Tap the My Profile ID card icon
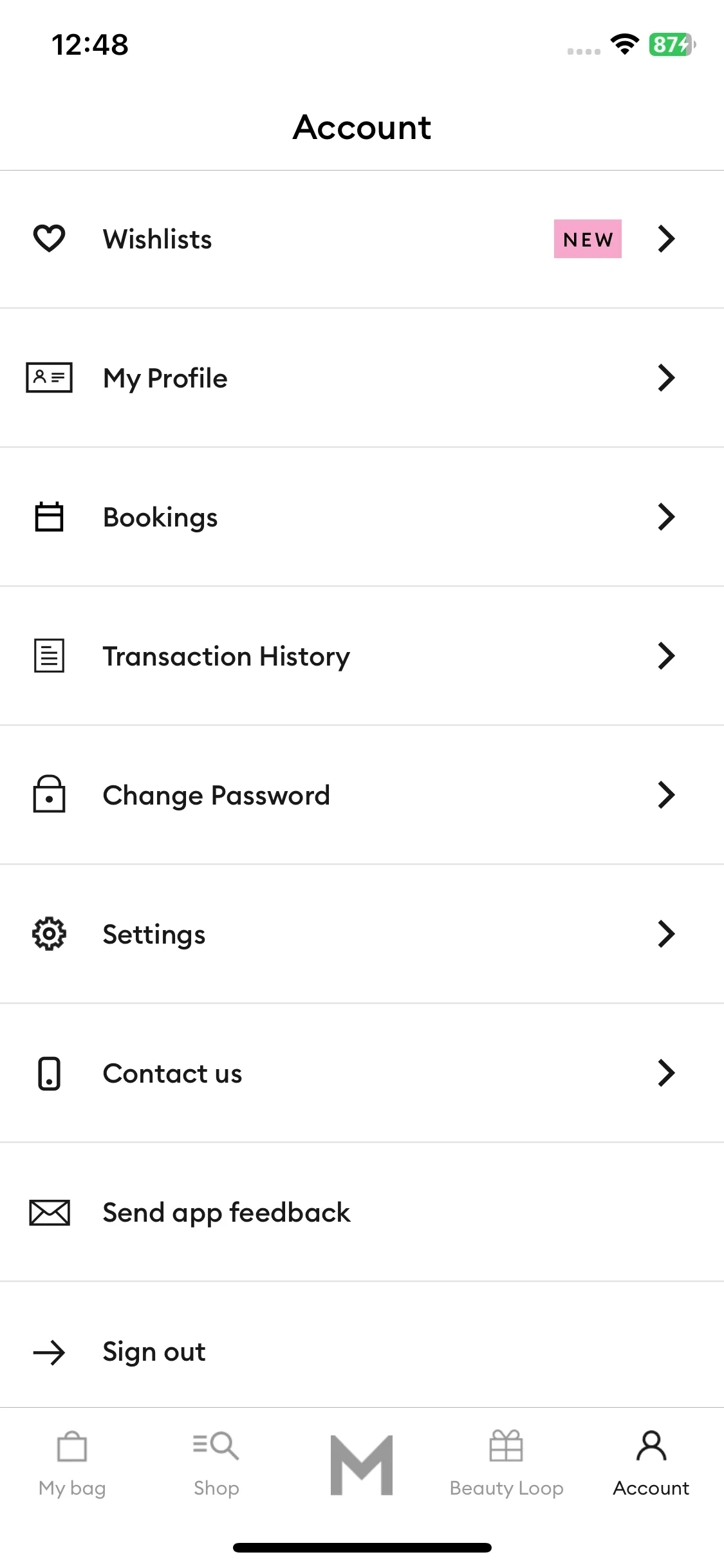Viewport: 724px width, 1568px height. point(49,377)
